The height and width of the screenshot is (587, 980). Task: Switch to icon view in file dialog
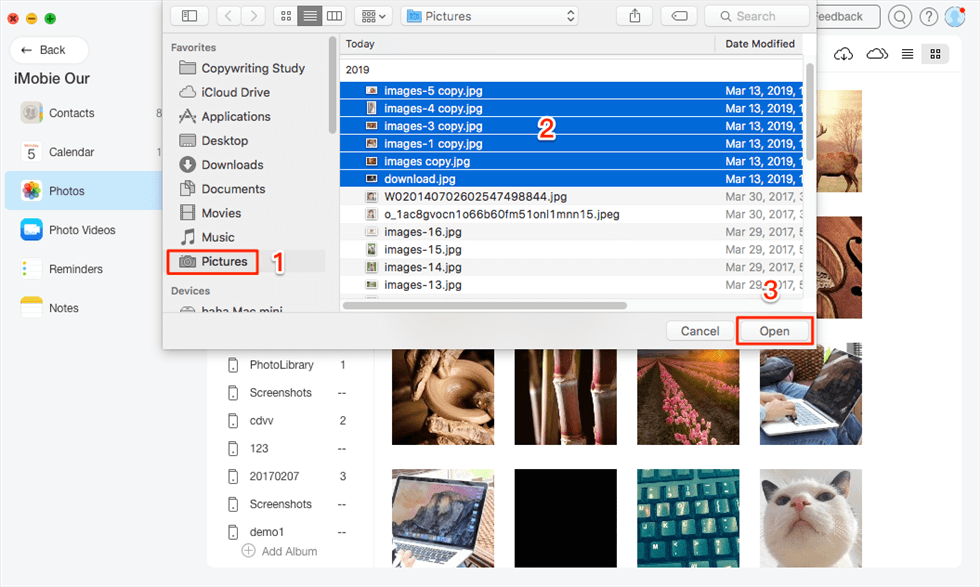pyautogui.click(x=286, y=16)
